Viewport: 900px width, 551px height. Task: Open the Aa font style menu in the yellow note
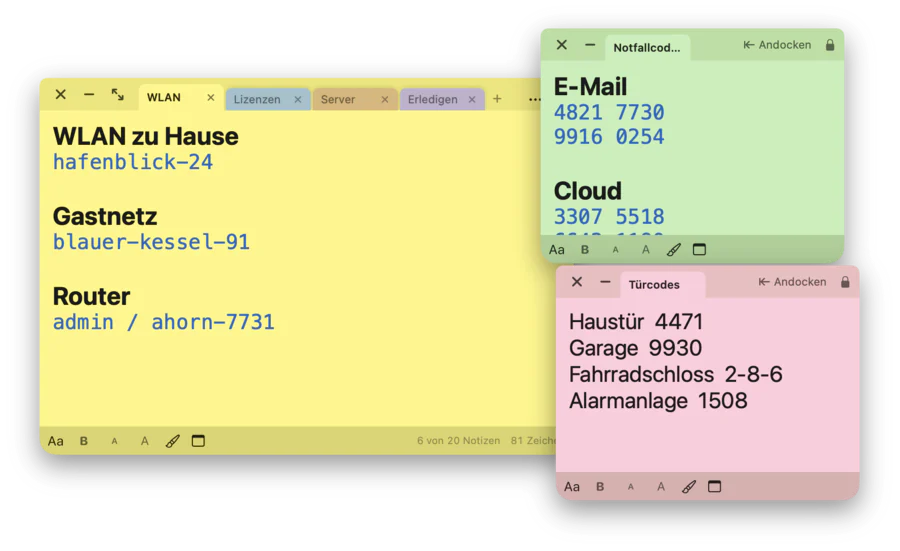pyautogui.click(x=56, y=441)
